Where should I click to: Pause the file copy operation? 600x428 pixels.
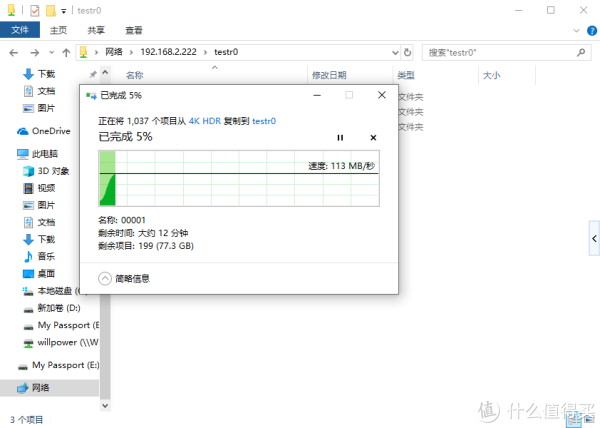pyautogui.click(x=340, y=137)
